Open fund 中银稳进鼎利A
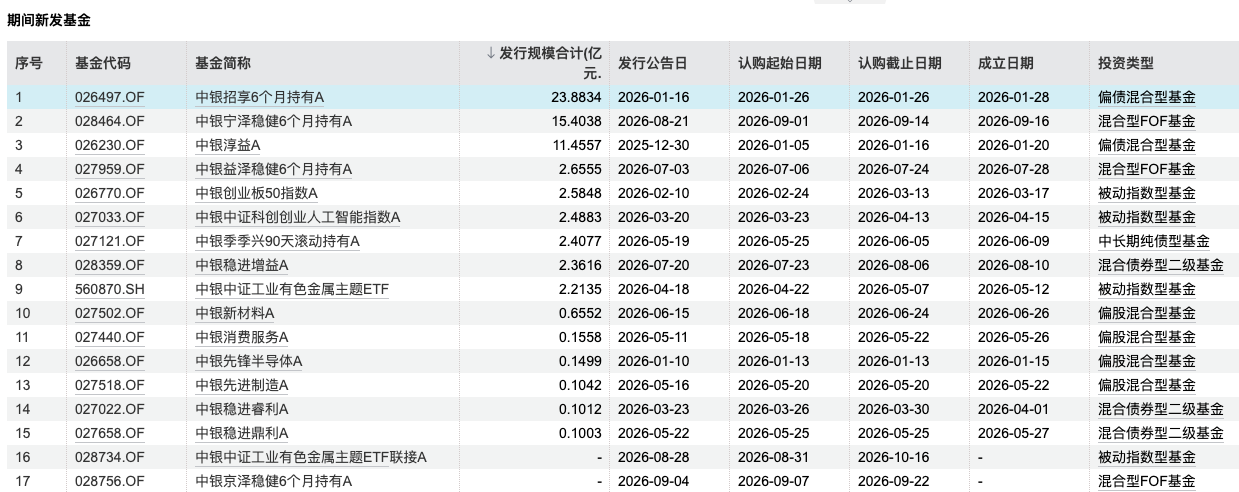1239x492 pixels. tap(241, 433)
